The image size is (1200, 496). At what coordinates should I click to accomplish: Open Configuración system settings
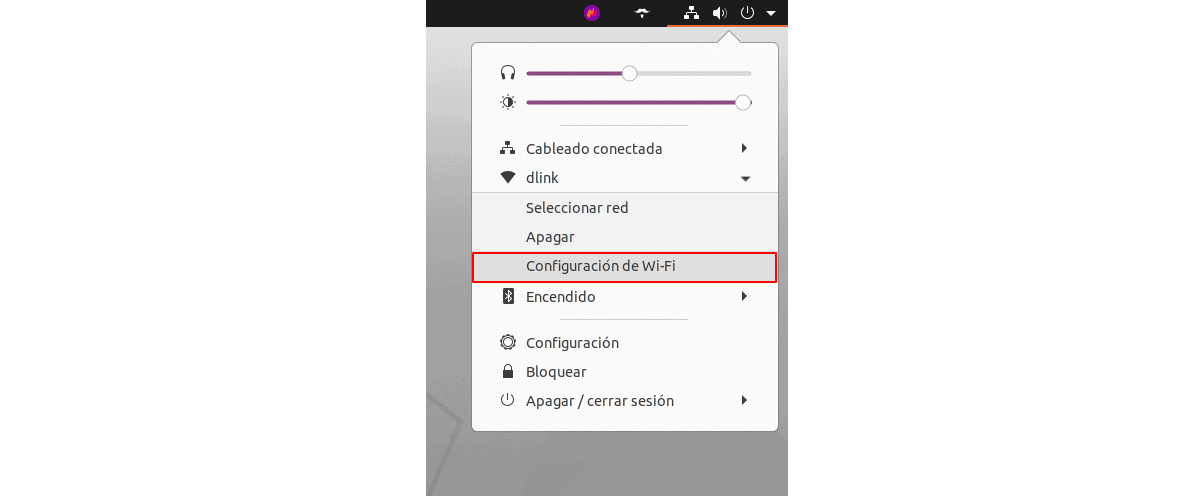[x=625, y=342]
